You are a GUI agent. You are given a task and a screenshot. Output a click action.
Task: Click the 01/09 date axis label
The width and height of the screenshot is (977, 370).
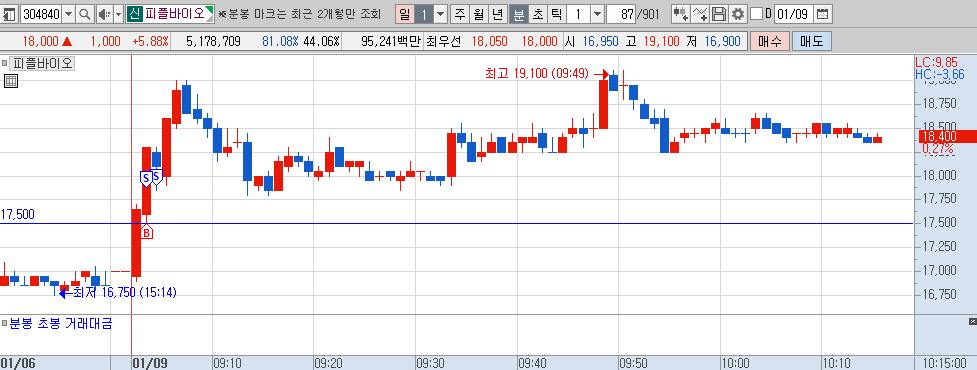click(149, 363)
